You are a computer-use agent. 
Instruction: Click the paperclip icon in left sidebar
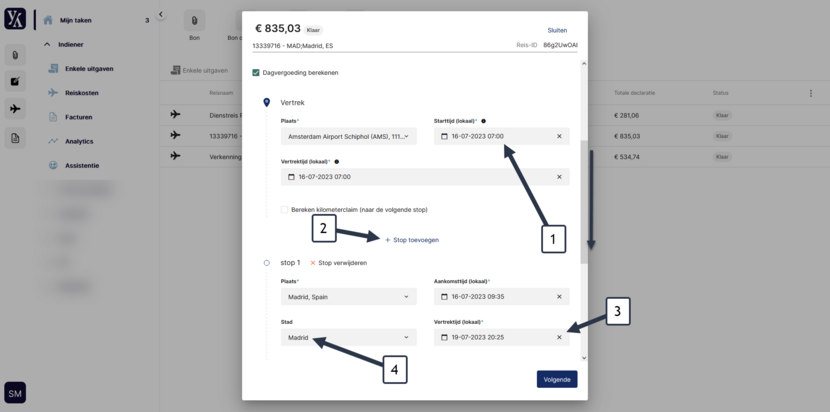pos(15,55)
